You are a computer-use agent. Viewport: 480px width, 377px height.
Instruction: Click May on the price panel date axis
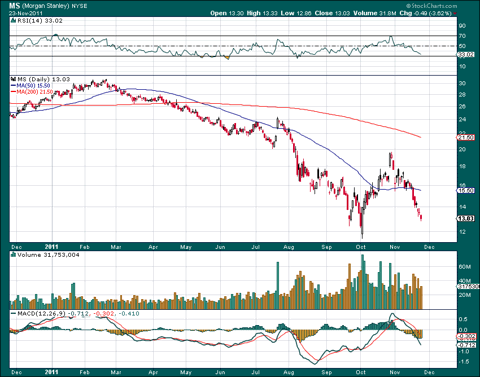[x=186, y=247]
